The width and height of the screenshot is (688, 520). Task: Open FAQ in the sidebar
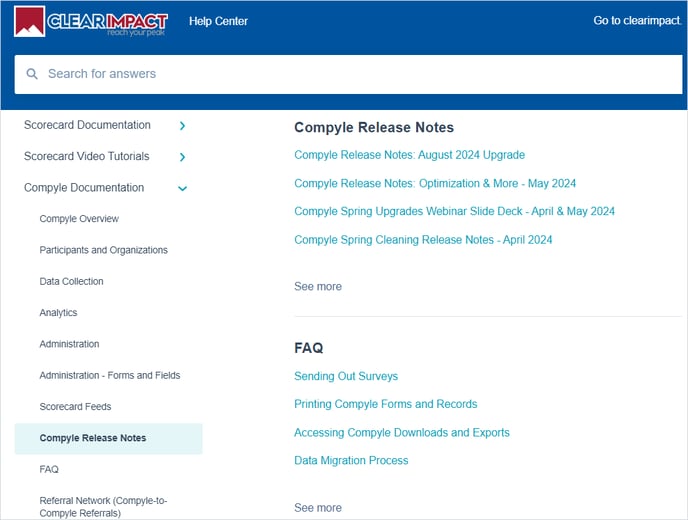49,470
